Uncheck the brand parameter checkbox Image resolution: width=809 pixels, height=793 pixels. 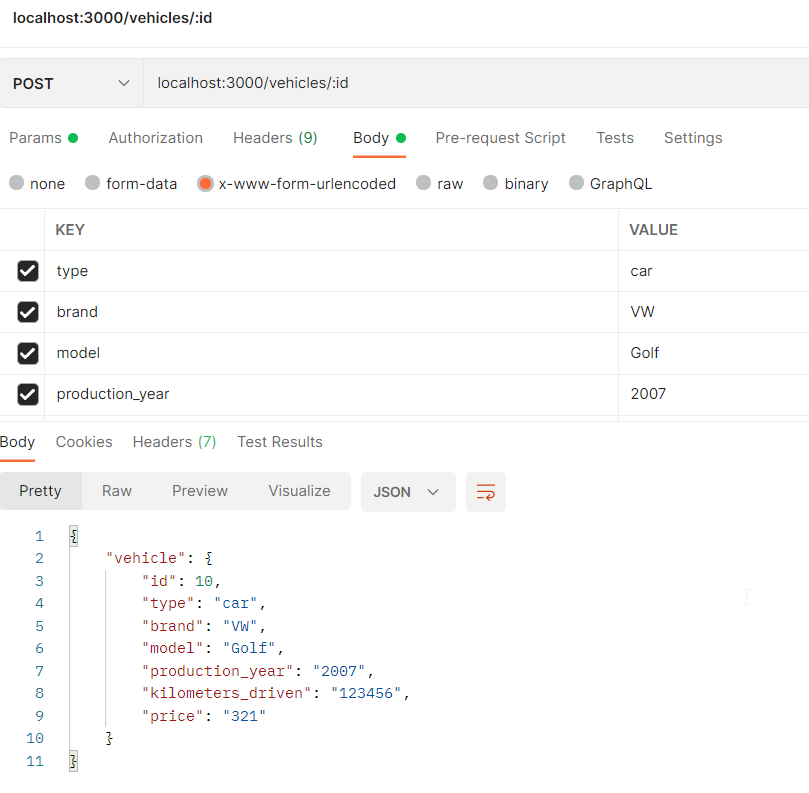point(28,312)
